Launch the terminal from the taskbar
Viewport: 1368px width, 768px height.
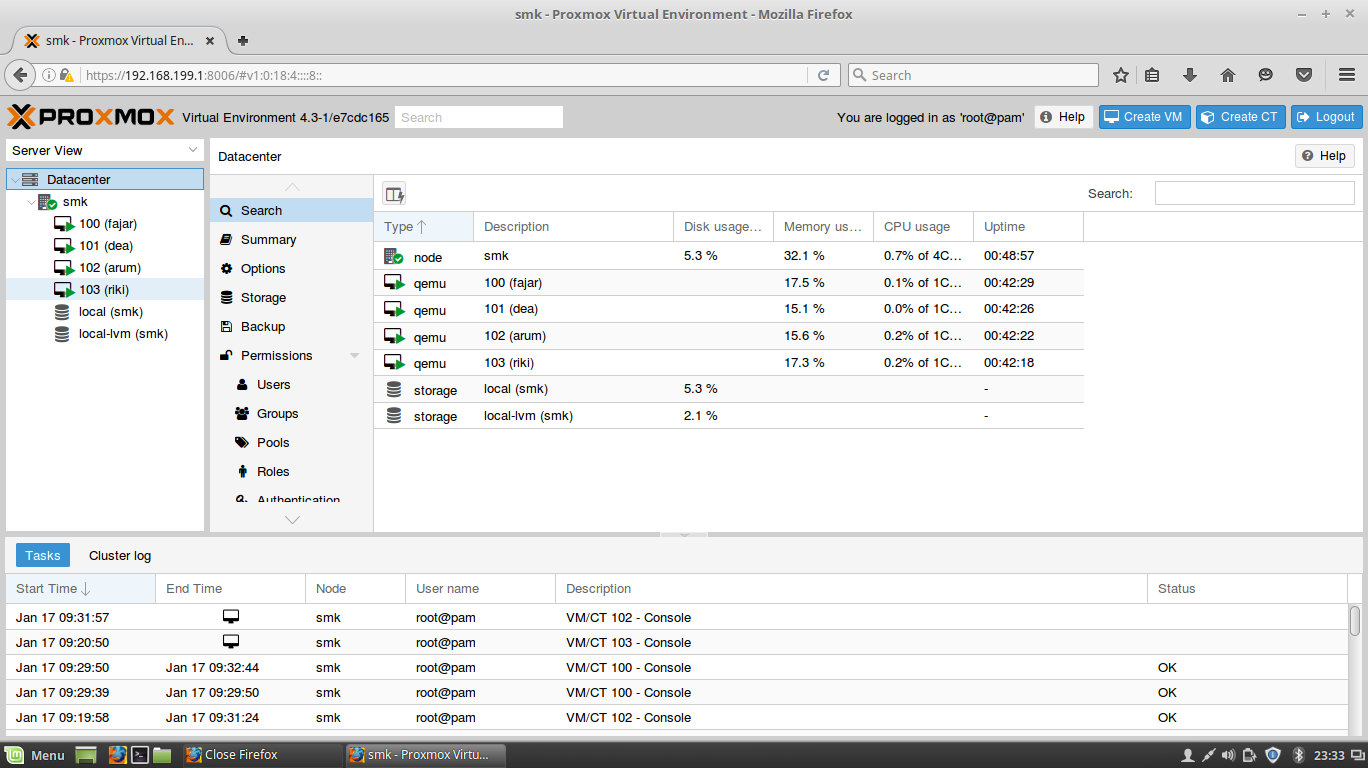(x=141, y=755)
